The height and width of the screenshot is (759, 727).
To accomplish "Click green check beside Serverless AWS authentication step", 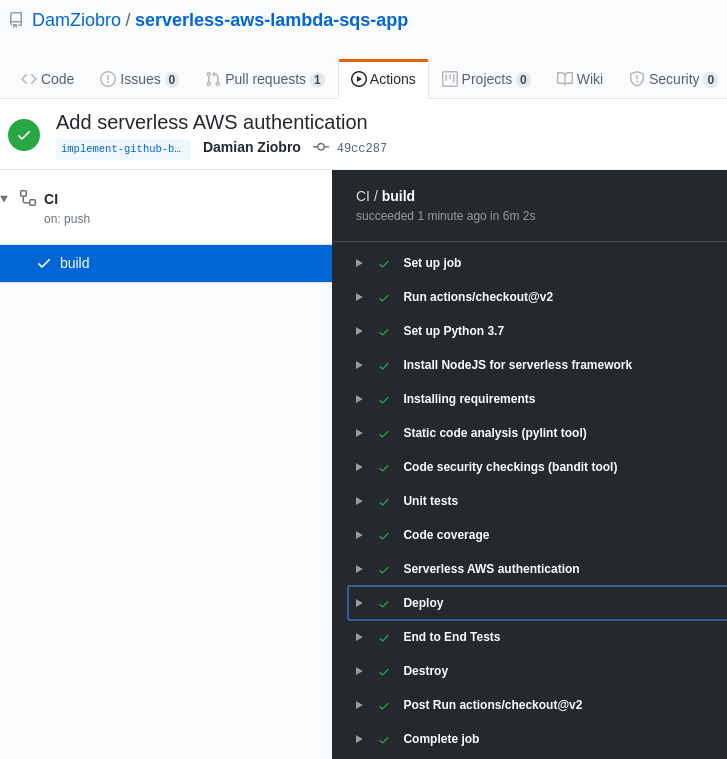I will [384, 570].
